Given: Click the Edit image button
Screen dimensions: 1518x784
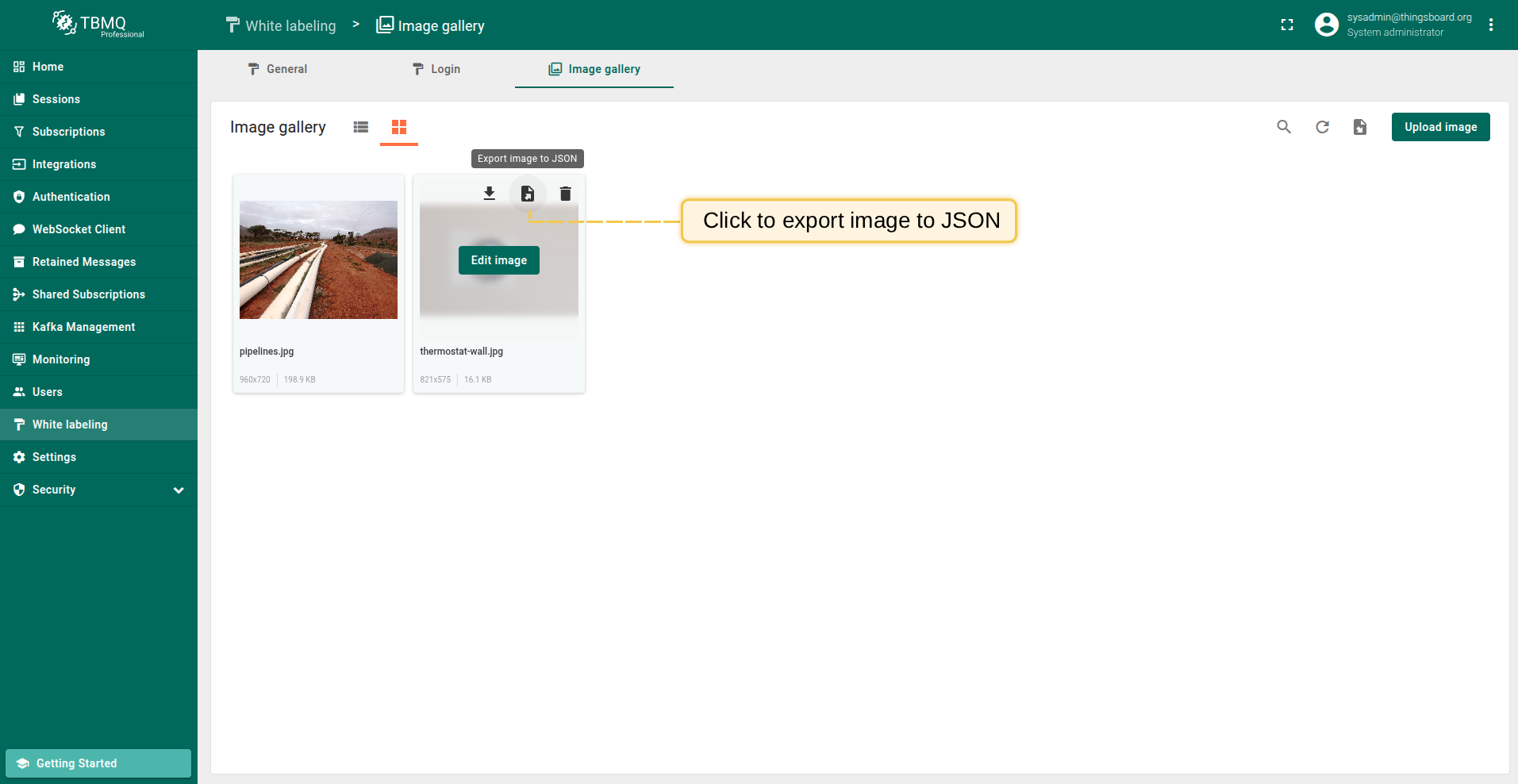Looking at the screenshot, I should point(499,260).
